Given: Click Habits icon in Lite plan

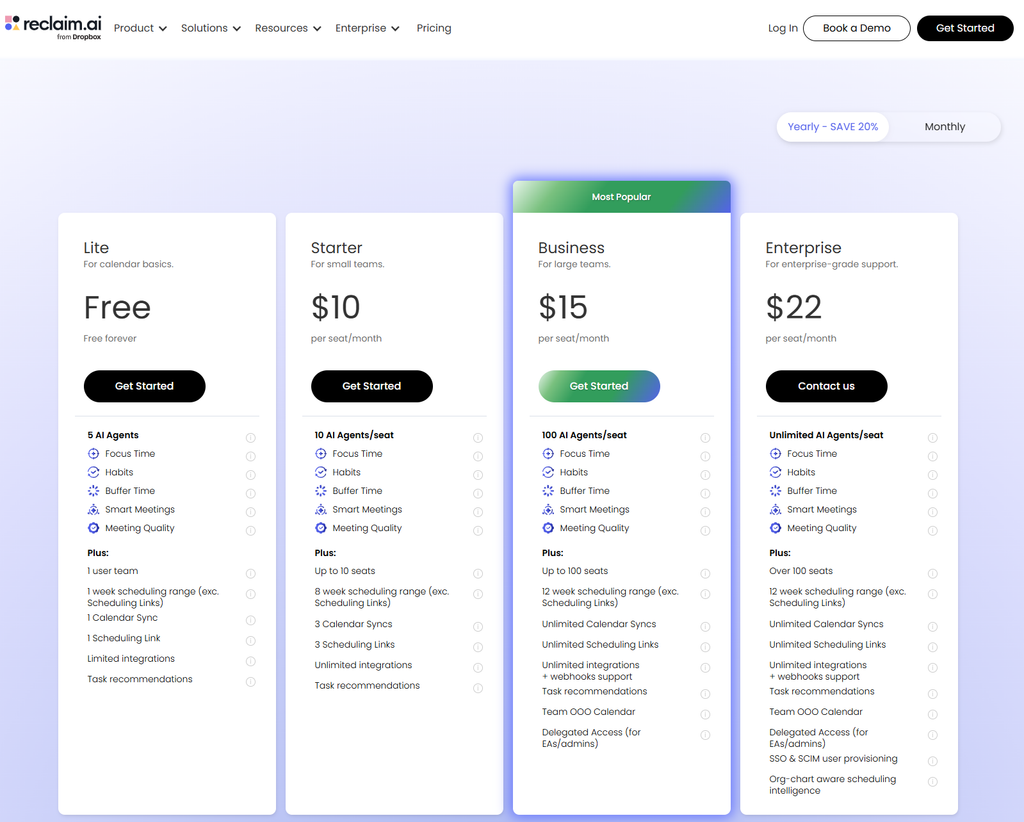Looking at the screenshot, I should tap(93, 472).
